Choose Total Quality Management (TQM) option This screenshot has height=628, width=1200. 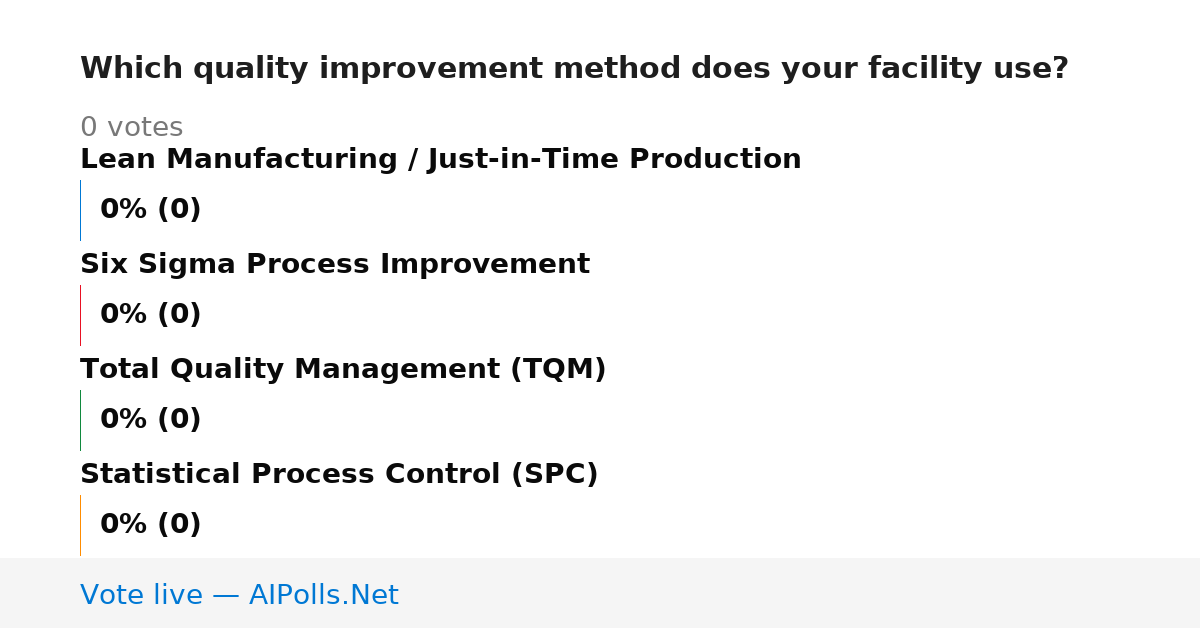pos(343,370)
